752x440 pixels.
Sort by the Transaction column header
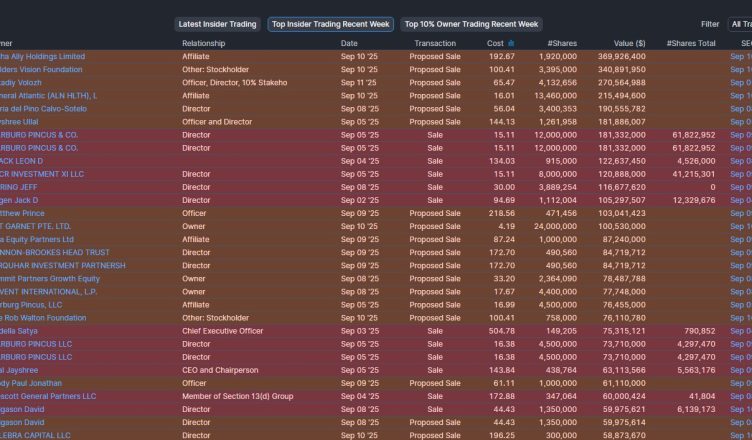(434, 44)
